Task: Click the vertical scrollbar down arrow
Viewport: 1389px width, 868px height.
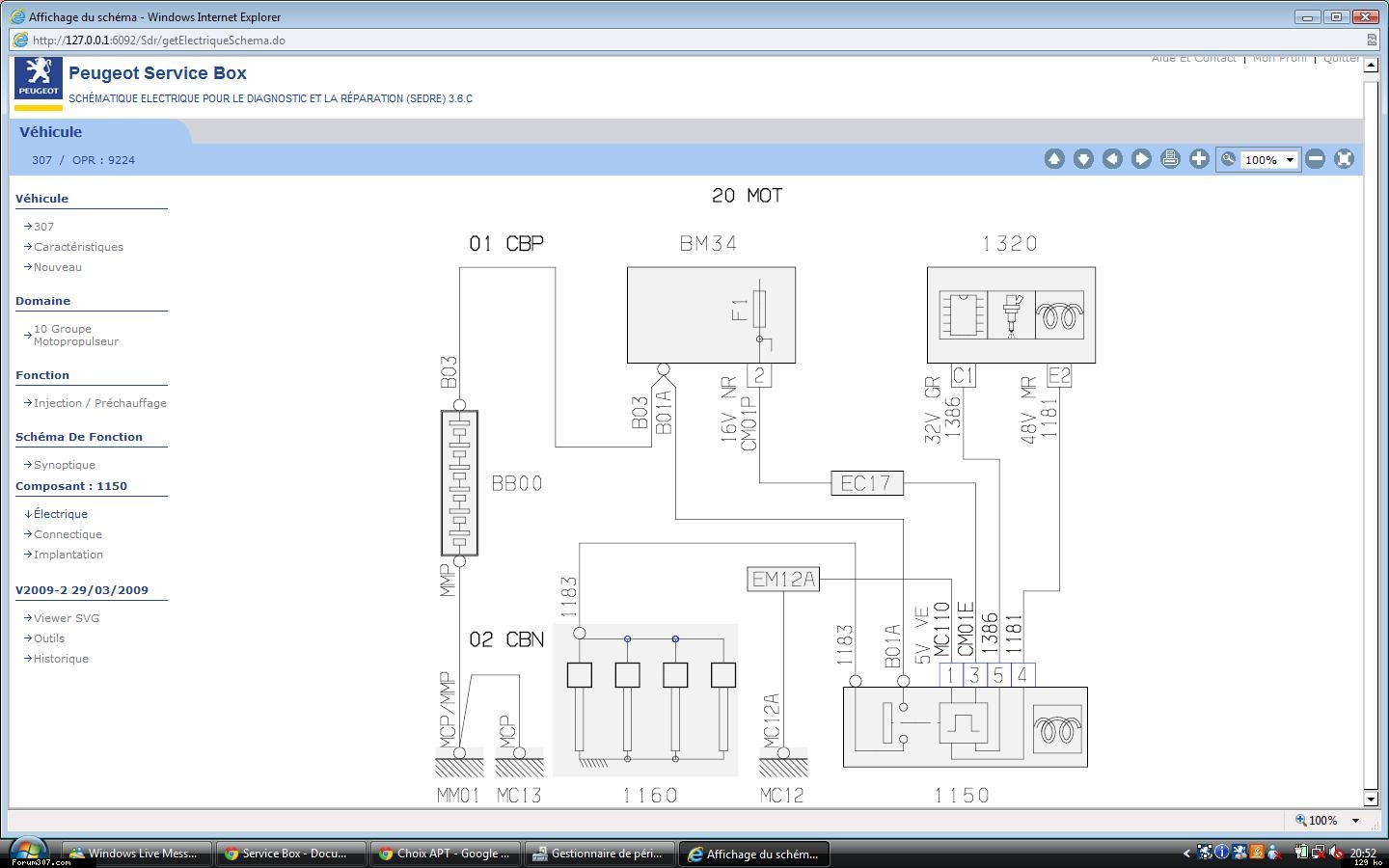Action: (x=1371, y=799)
